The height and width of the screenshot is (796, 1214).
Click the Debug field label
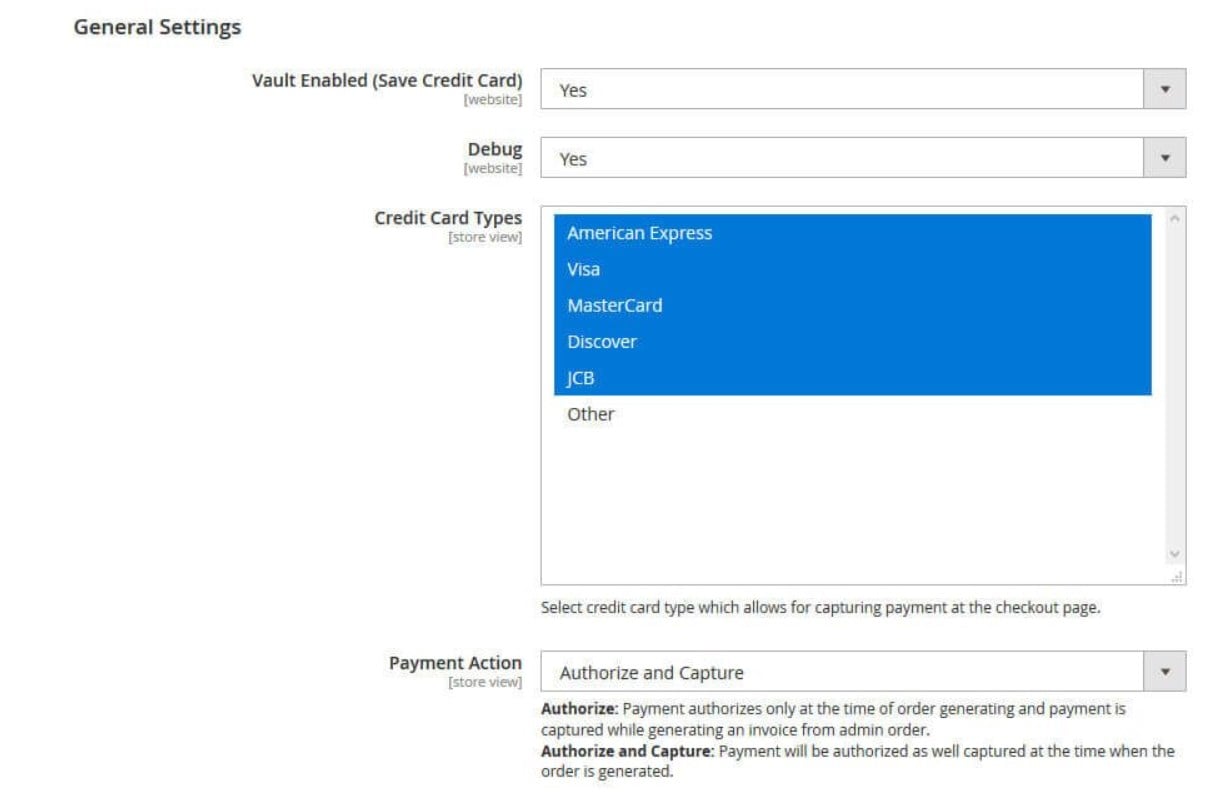(495, 149)
